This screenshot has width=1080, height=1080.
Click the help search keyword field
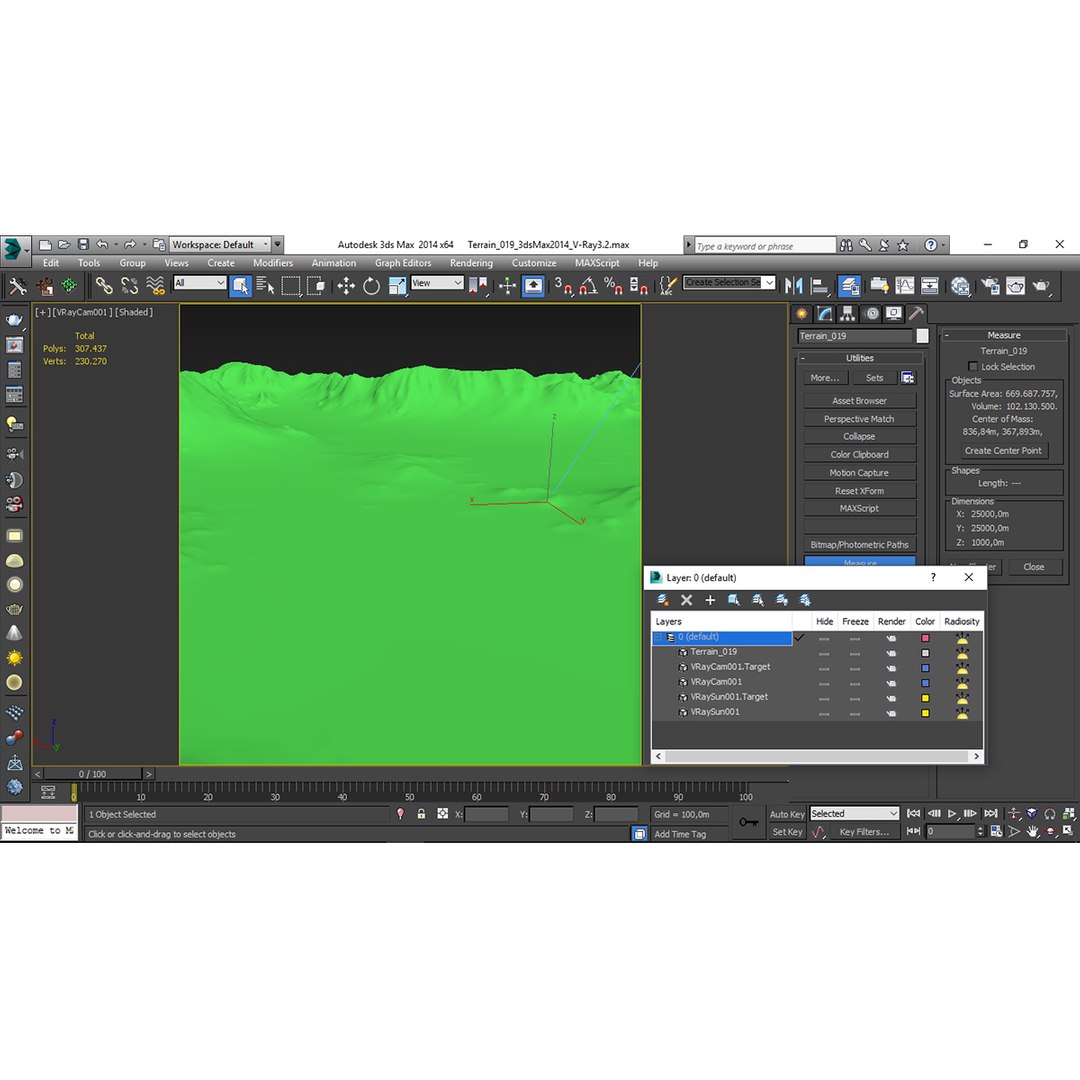765,246
